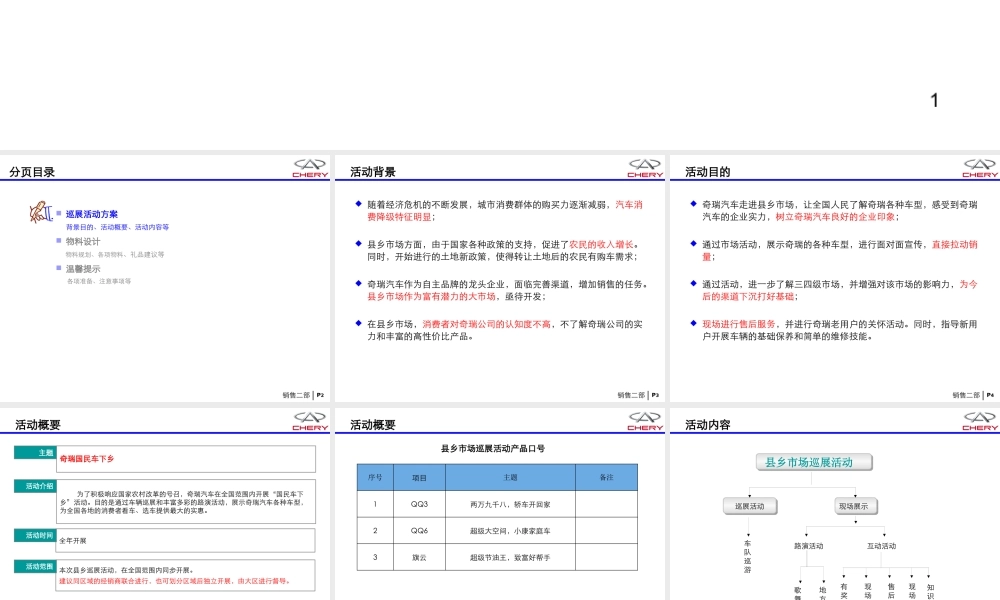
Task: Click the bullet starting 县乡市场方面
Action: [503, 251]
